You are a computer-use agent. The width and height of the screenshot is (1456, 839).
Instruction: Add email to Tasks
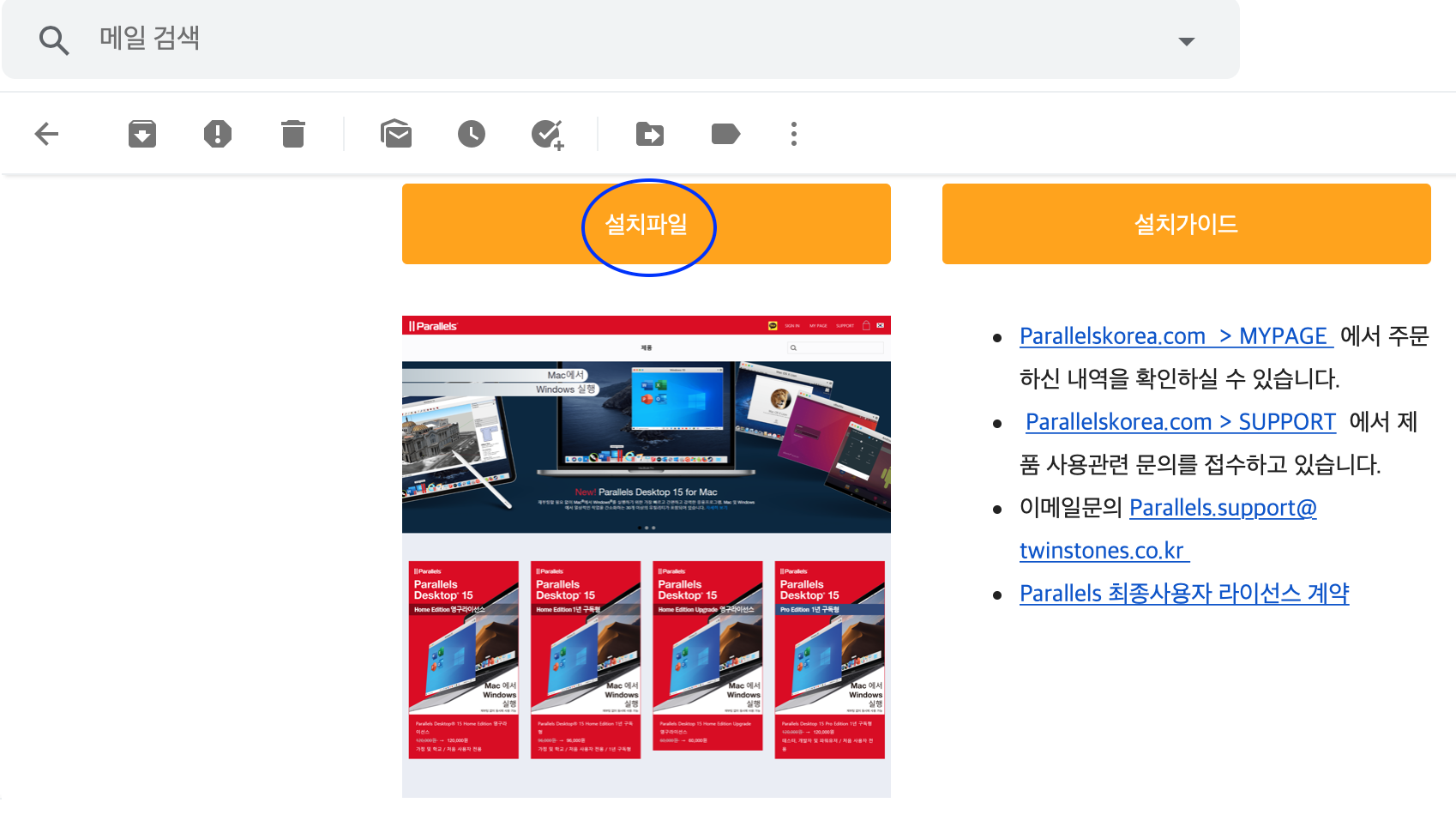(547, 135)
